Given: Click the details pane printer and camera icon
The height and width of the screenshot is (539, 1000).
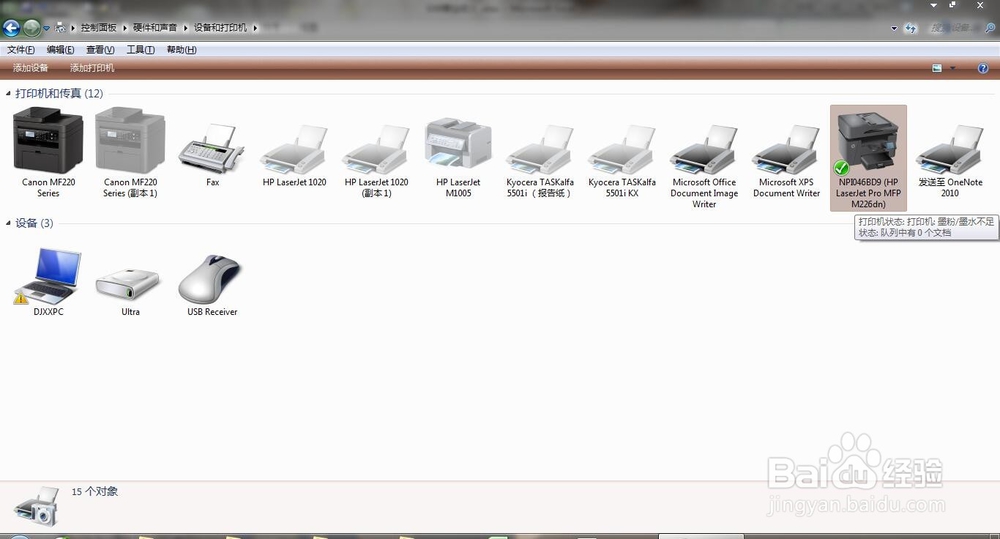Looking at the screenshot, I should pos(36,506).
